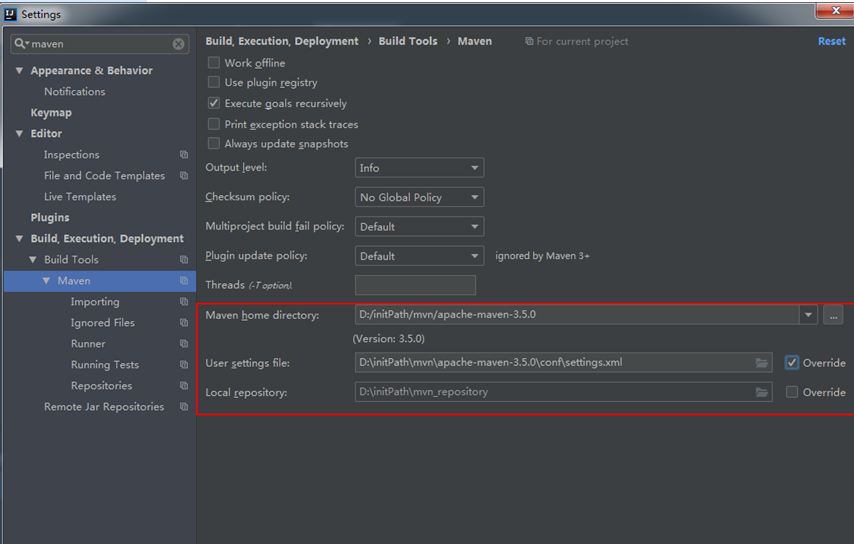854x544 pixels.
Task: Click the '(Version: 3.5.0)' text
Action: pyautogui.click(x=388, y=339)
